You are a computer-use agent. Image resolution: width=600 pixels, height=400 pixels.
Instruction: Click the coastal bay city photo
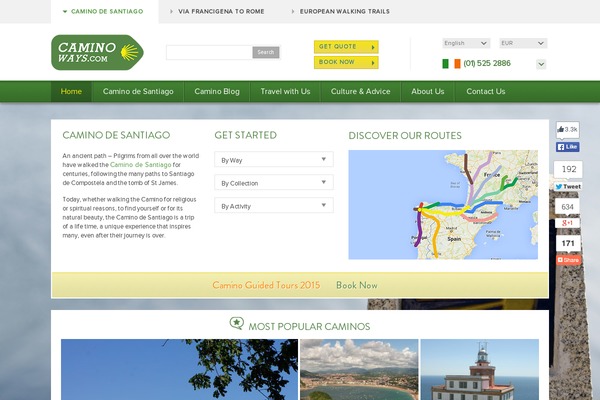(x=359, y=369)
